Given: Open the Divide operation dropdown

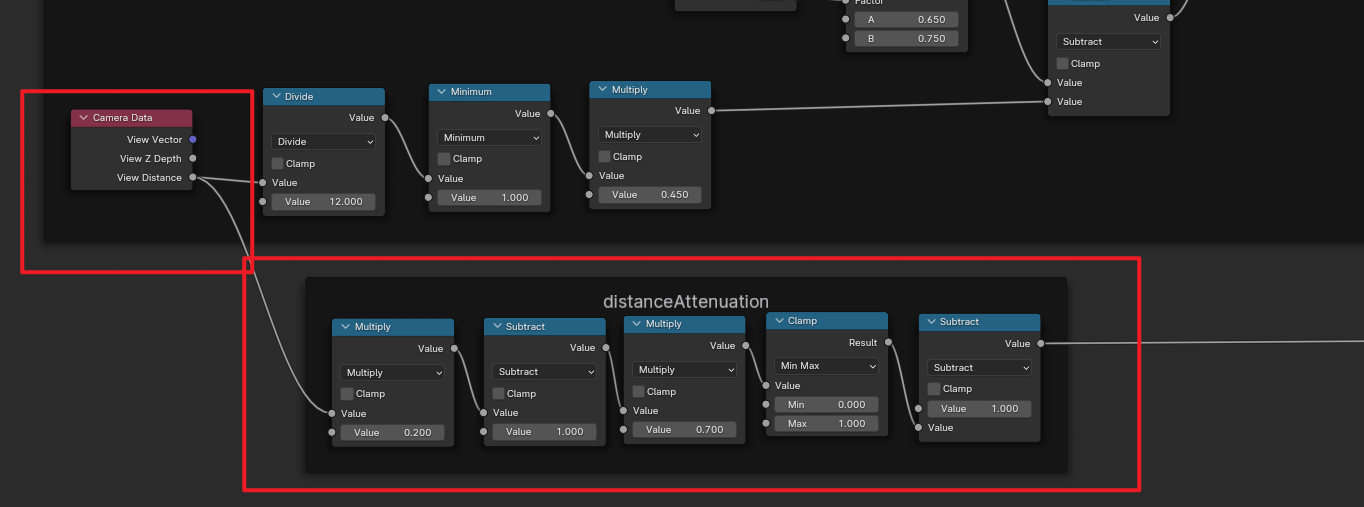Looking at the screenshot, I should tap(323, 142).
